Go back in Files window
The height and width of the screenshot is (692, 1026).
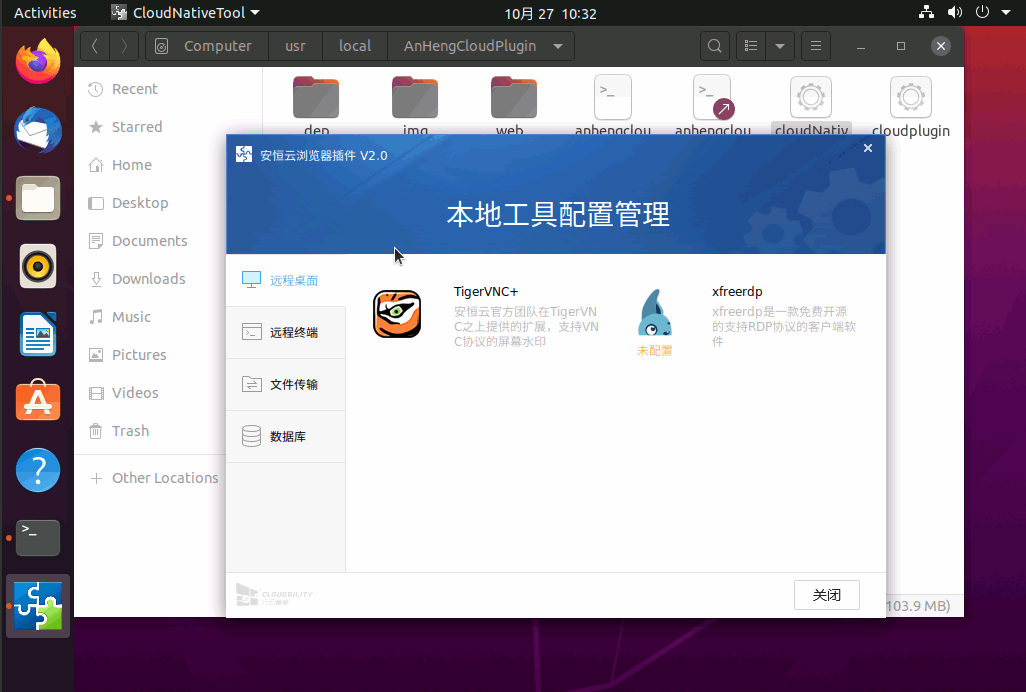(x=96, y=46)
